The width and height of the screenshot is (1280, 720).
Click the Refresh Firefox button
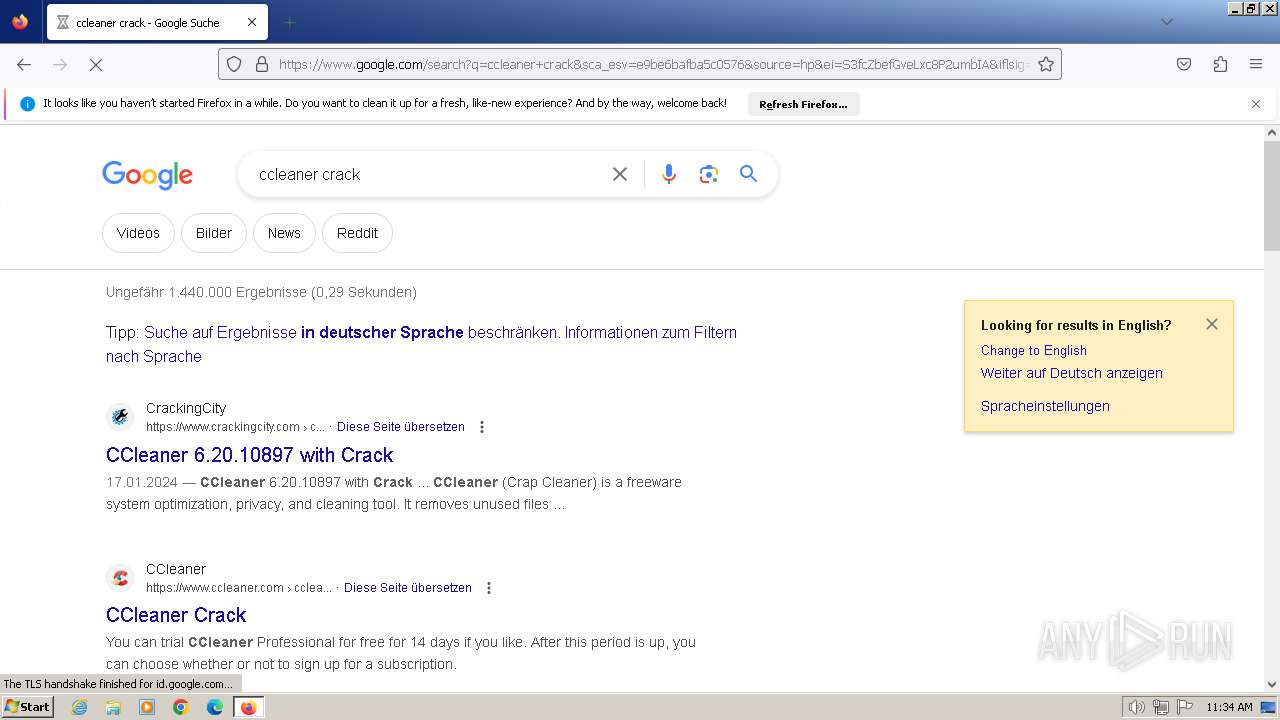pyautogui.click(x=803, y=104)
